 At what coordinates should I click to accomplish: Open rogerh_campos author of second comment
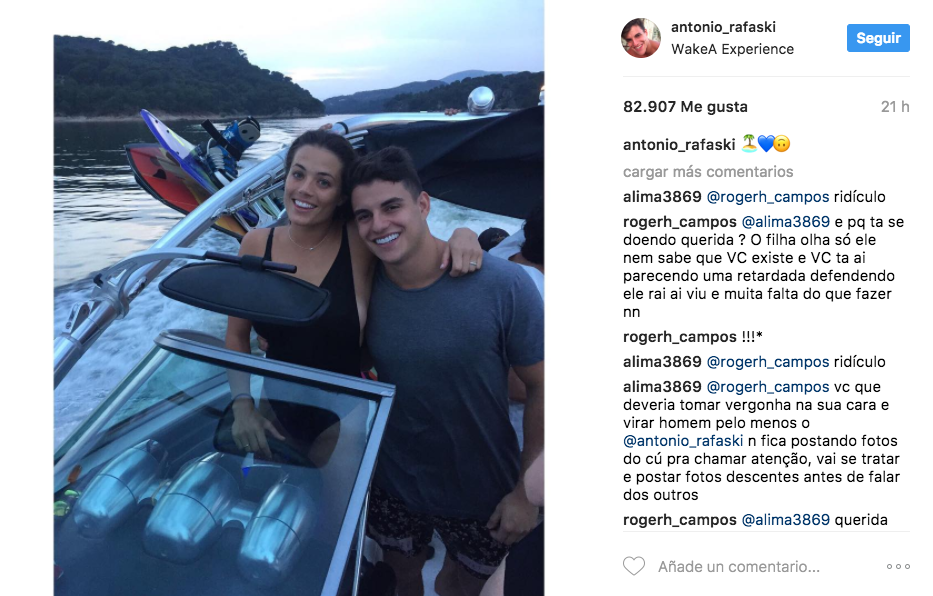coord(680,222)
